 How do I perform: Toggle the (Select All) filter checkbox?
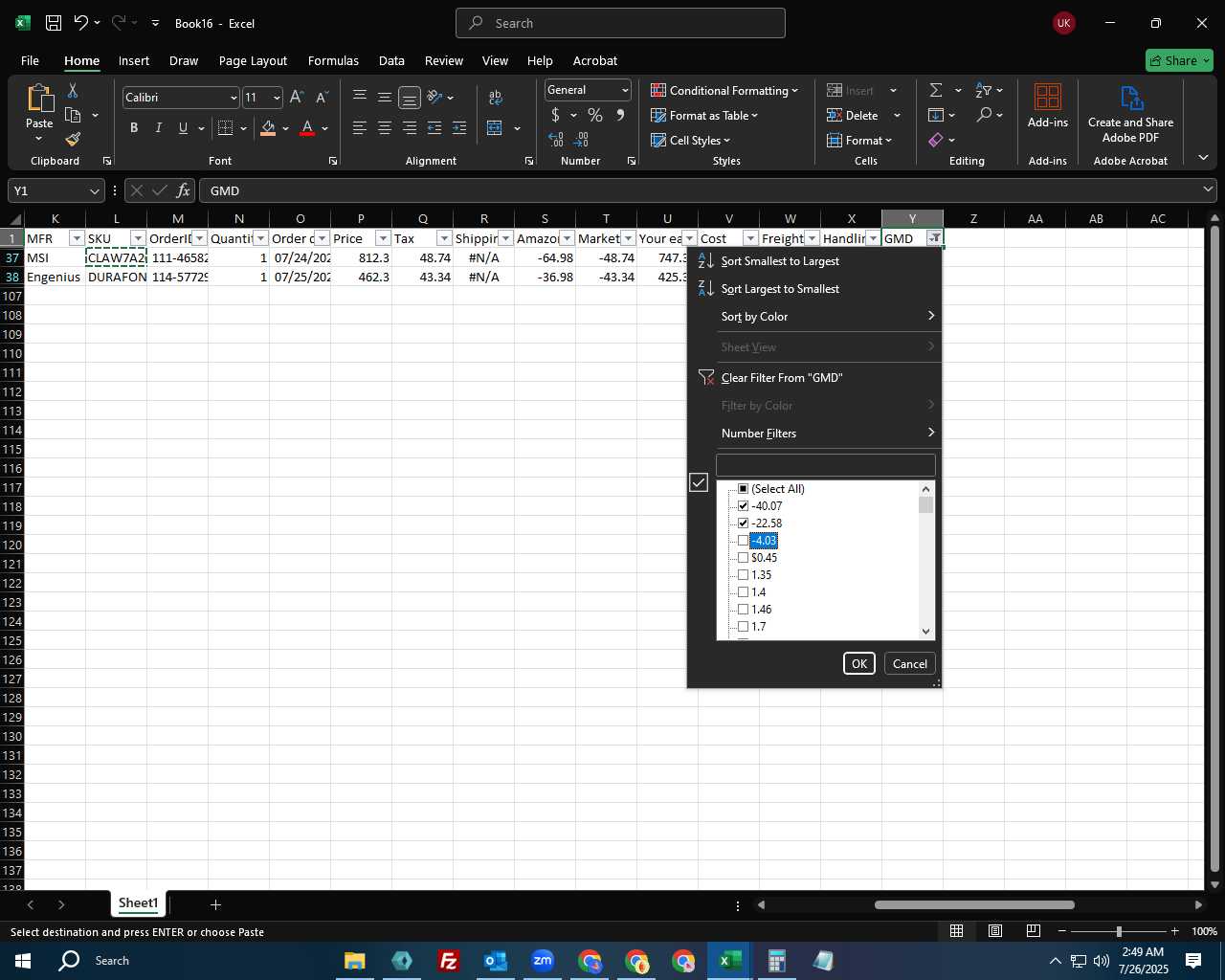tap(743, 489)
